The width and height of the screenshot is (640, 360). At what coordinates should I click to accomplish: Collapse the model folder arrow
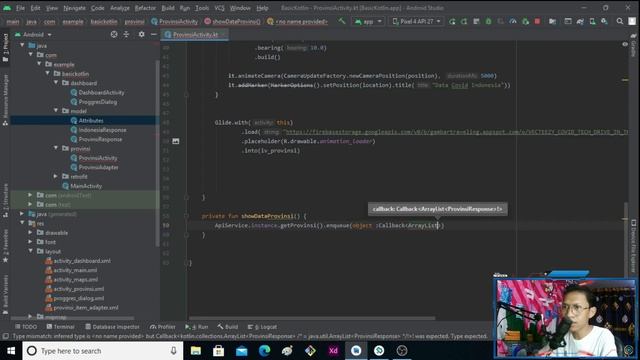pos(56,110)
